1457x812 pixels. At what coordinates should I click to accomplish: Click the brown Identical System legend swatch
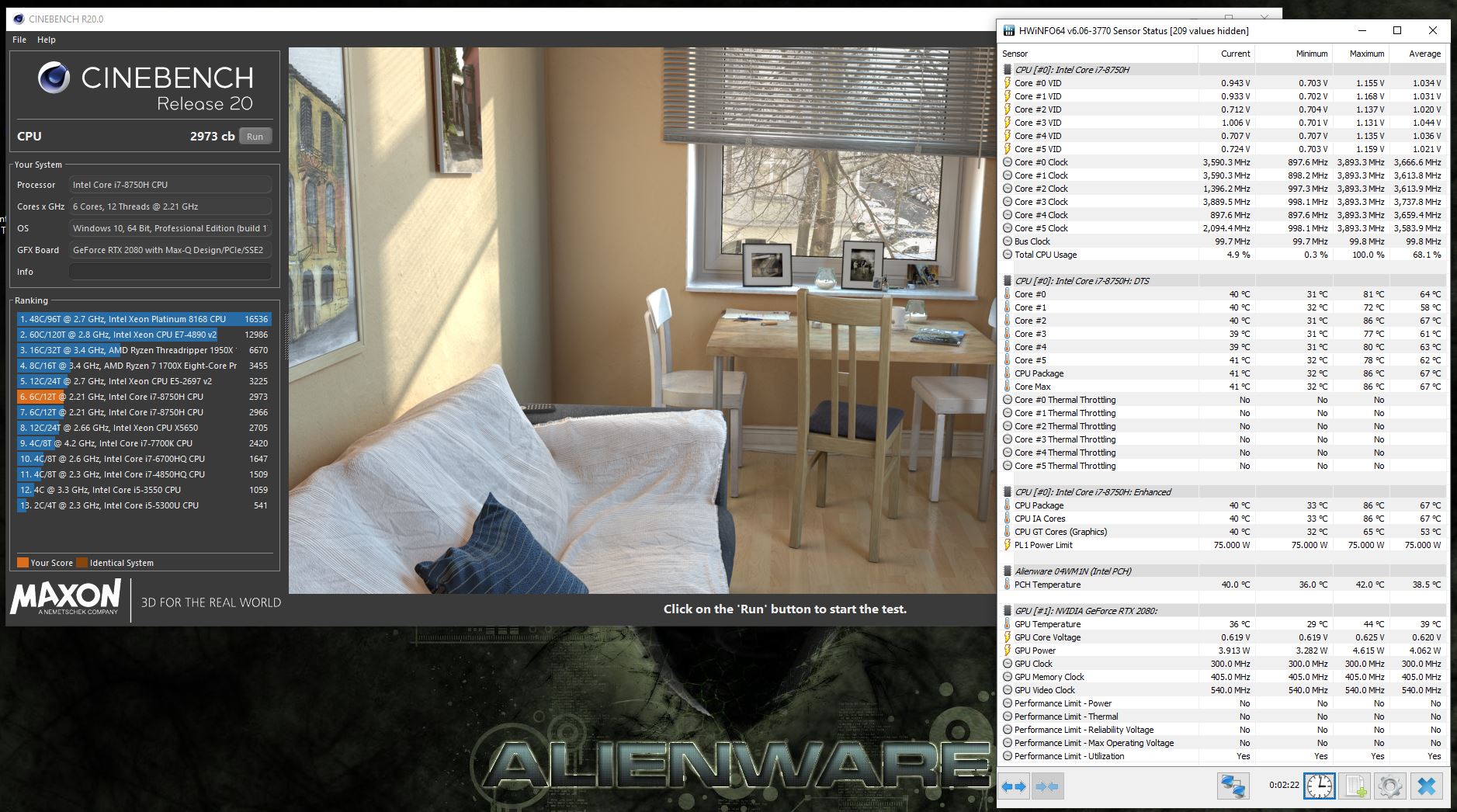point(82,563)
